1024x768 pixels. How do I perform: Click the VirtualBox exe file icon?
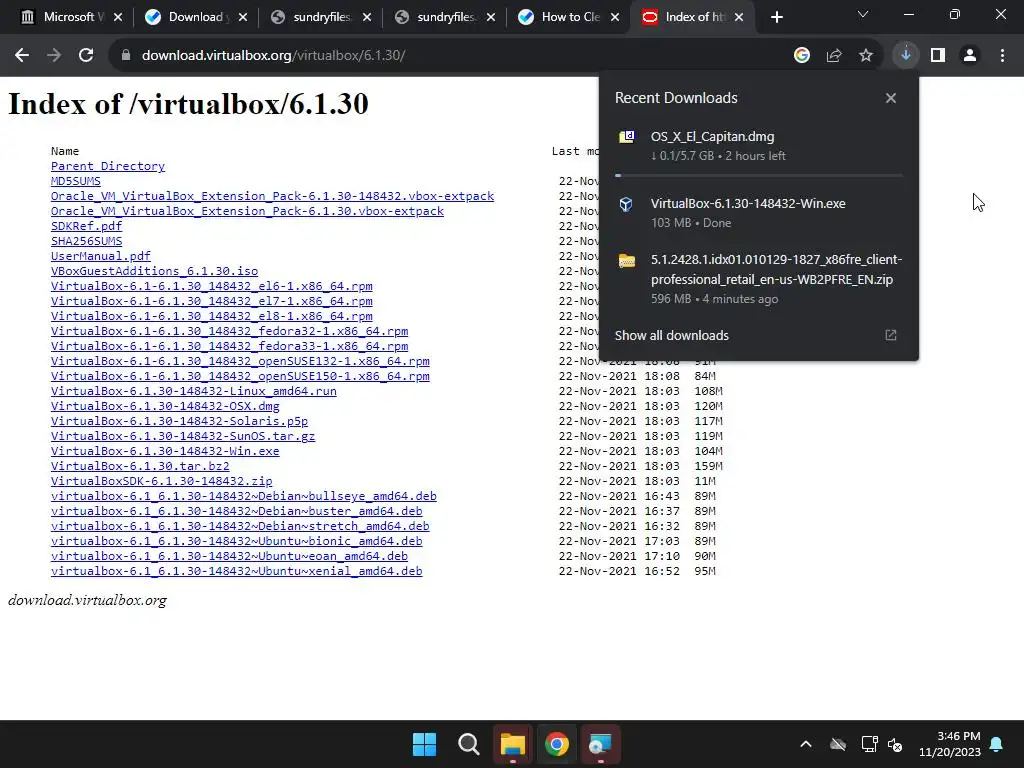tap(626, 204)
